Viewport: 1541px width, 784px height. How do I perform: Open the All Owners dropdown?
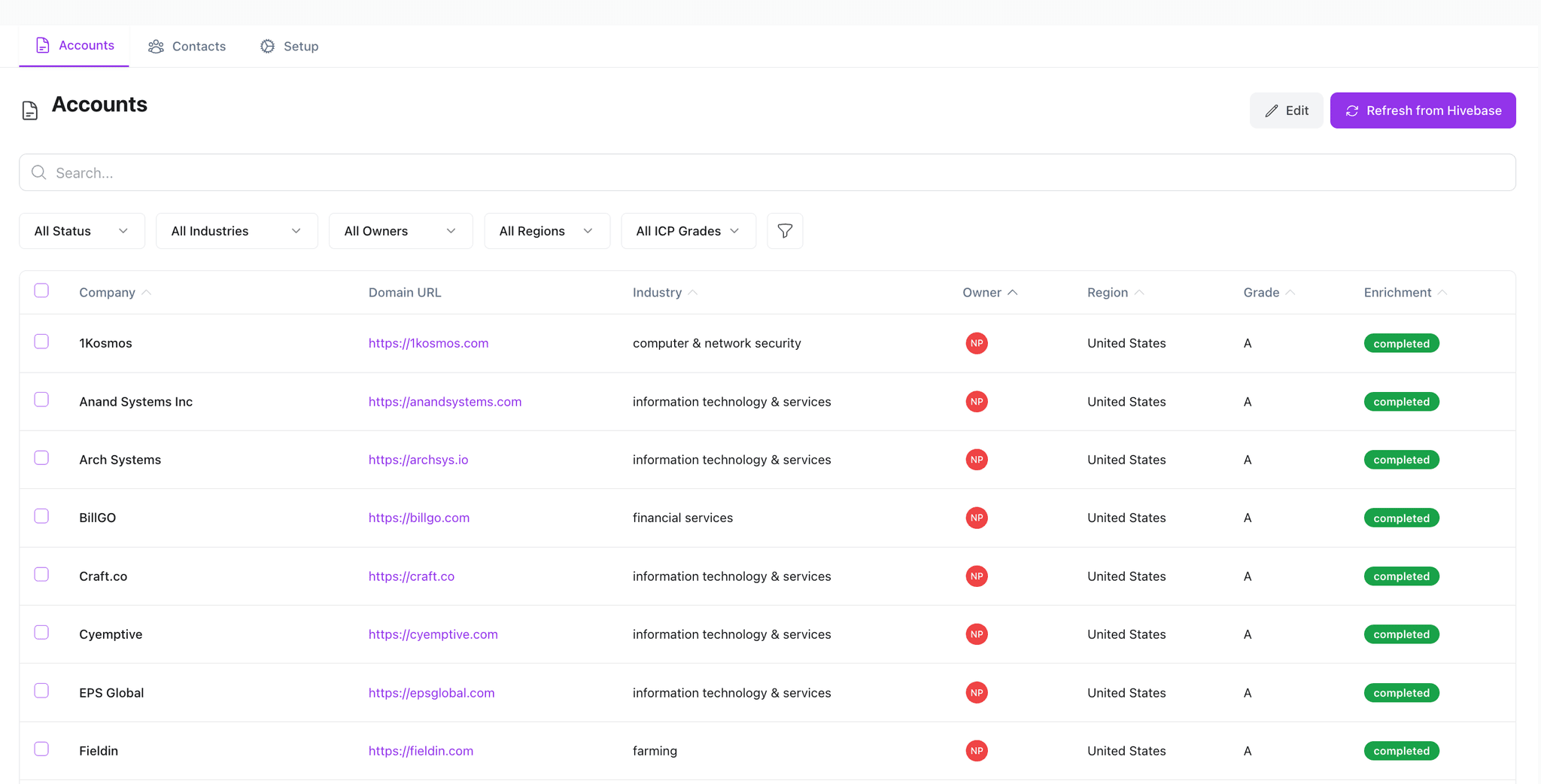pos(400,230)
